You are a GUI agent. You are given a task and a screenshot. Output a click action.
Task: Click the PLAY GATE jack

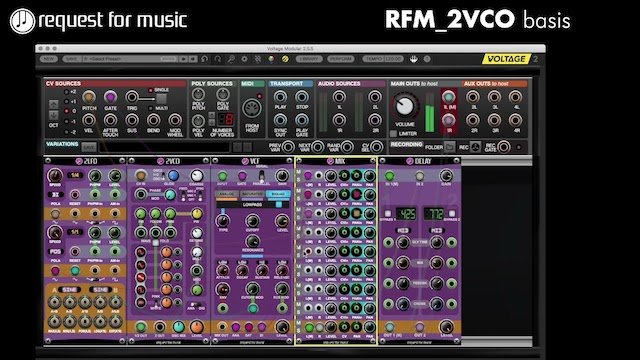point(302,120)
